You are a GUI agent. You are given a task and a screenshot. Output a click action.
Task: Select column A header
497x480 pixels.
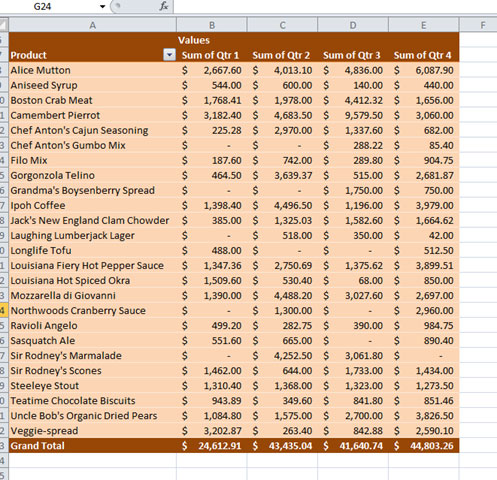(x=92, y=25)
